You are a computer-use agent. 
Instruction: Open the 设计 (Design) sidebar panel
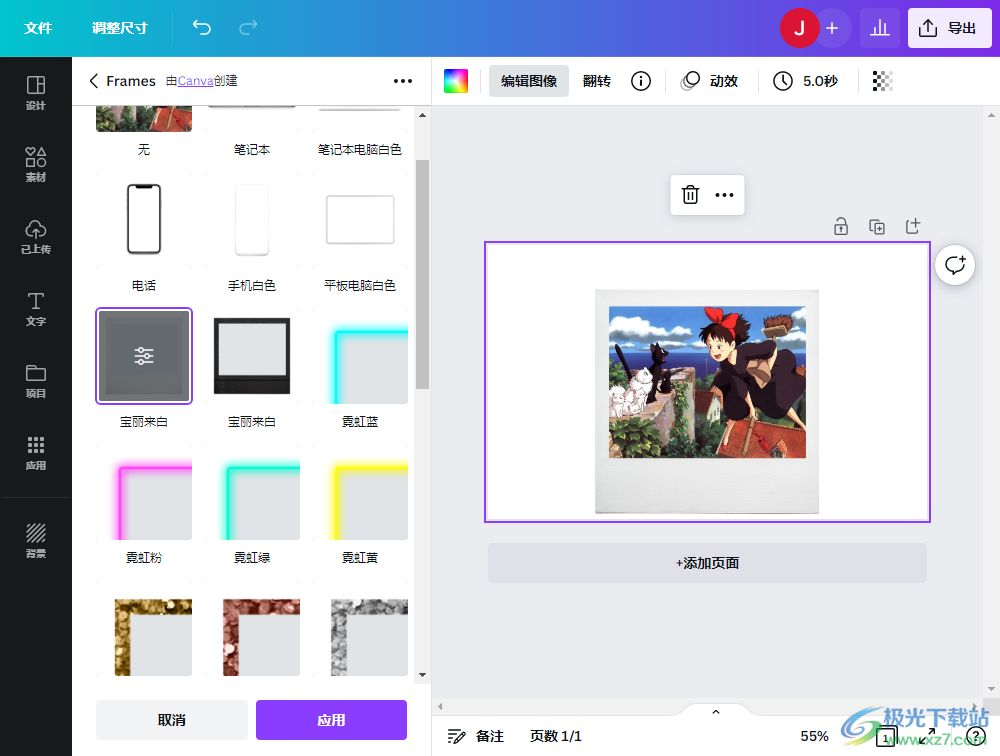[x=36, y=93]
